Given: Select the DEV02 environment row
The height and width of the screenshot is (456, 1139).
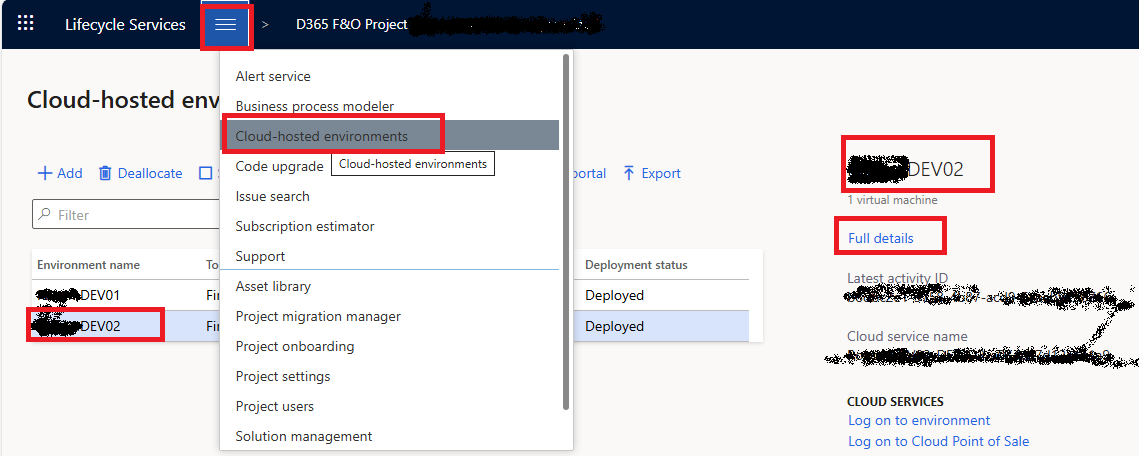Looking at the screenshot, I should 390,326.
